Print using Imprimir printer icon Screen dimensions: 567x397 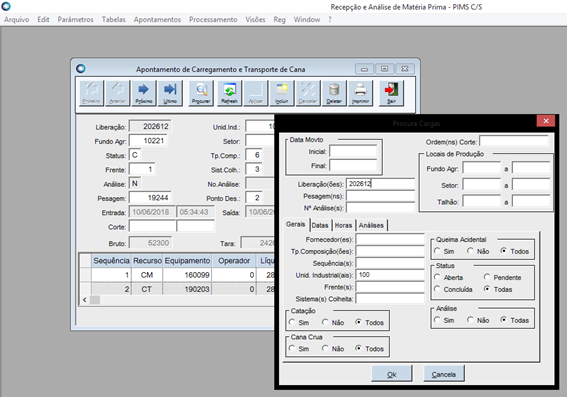click(x=361, y=93)
